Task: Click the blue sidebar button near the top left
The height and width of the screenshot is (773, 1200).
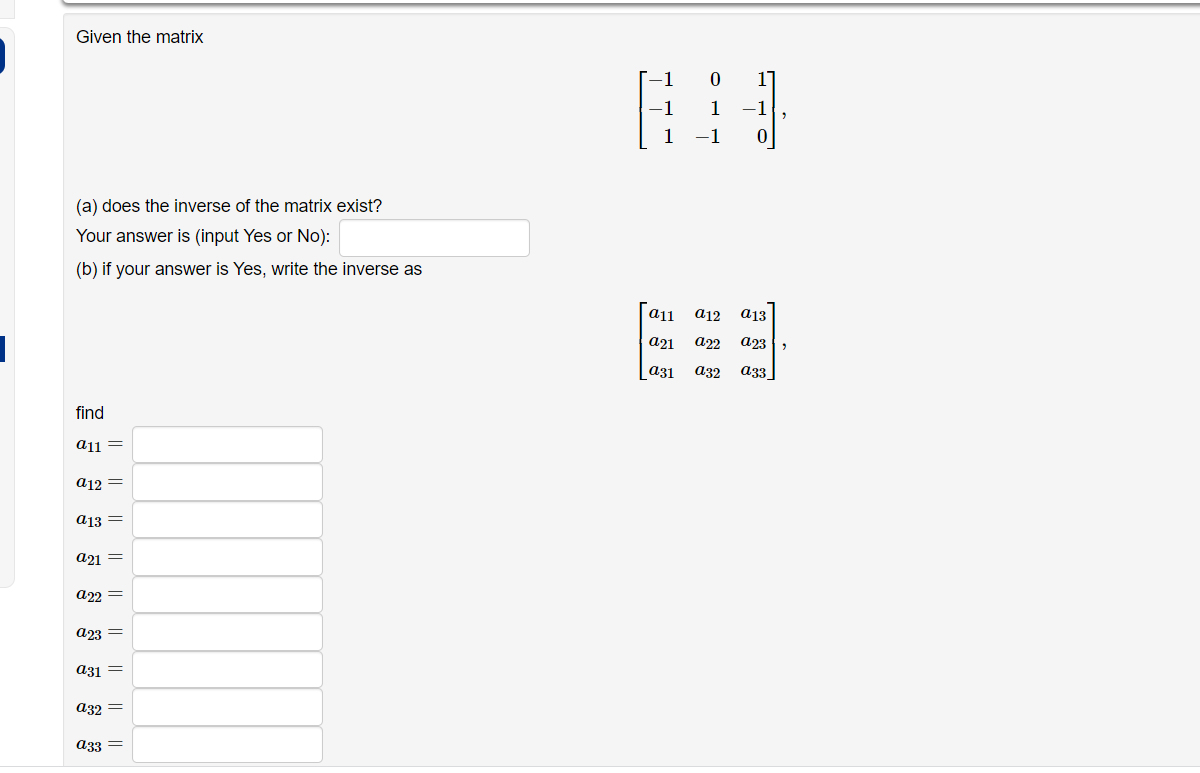Action: [4, 55]
